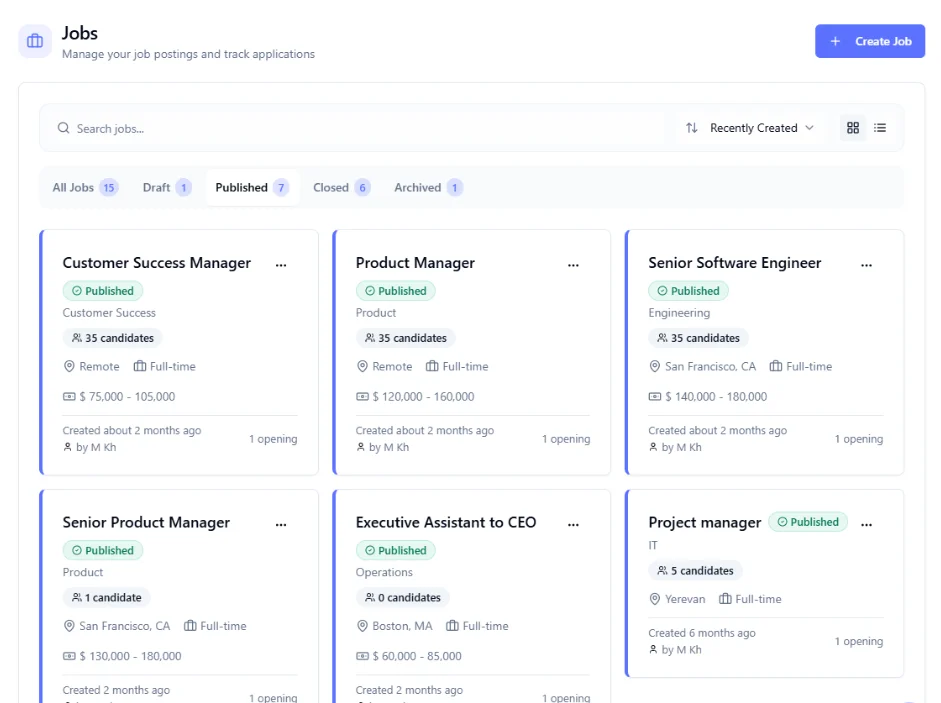This screenshot has height=703, width=941.
Task: Click 5 candidates badge on Project manager
Action: pyautogui.click(x=695, y=570)
